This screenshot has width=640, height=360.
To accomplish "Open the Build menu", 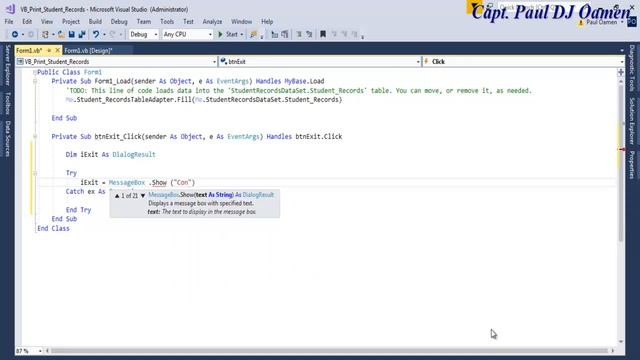I will click(95, 22).
